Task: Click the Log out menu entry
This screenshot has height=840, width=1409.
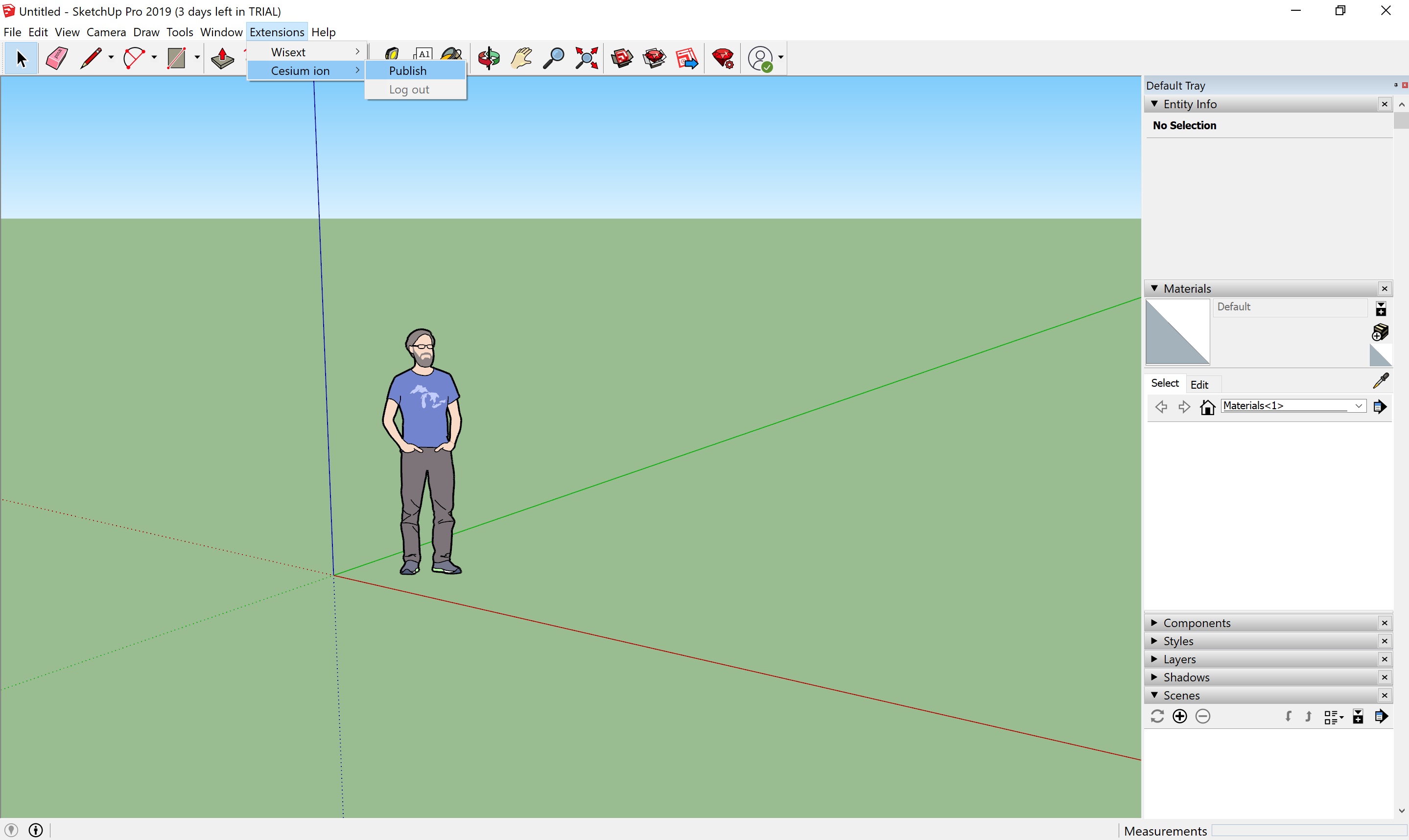Action: coord(409,90)
